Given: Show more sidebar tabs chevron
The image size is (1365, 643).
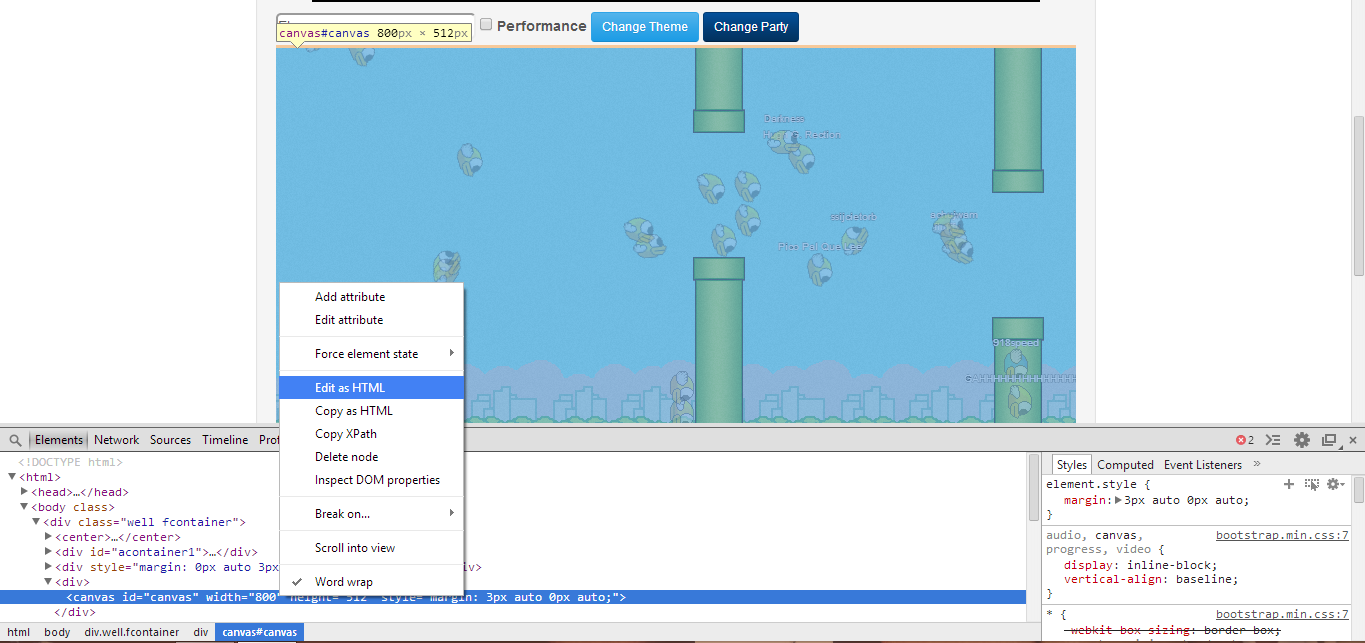Looking at the screenshot, I should tap(1257, 464).
